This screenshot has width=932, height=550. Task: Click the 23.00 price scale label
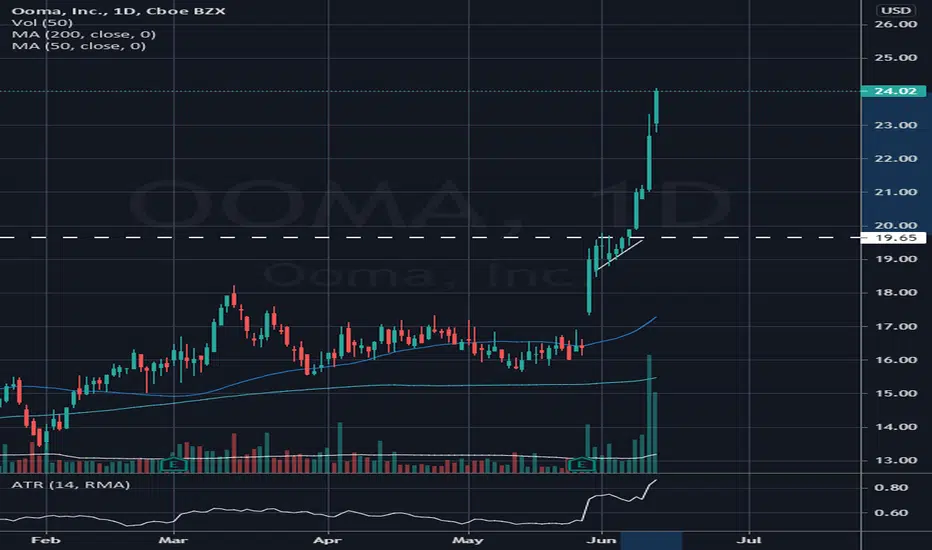tap(895, 125)
